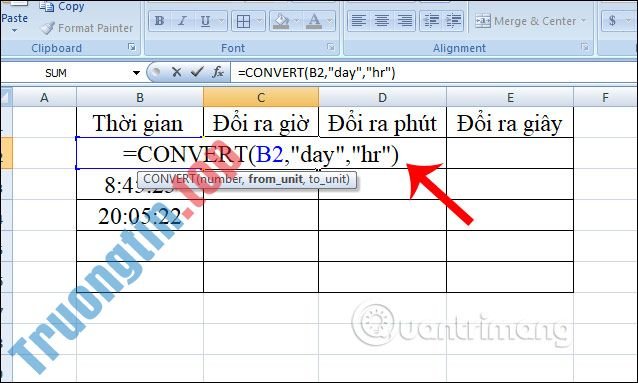
Task: Select column F header
Action: click(605, 98)
